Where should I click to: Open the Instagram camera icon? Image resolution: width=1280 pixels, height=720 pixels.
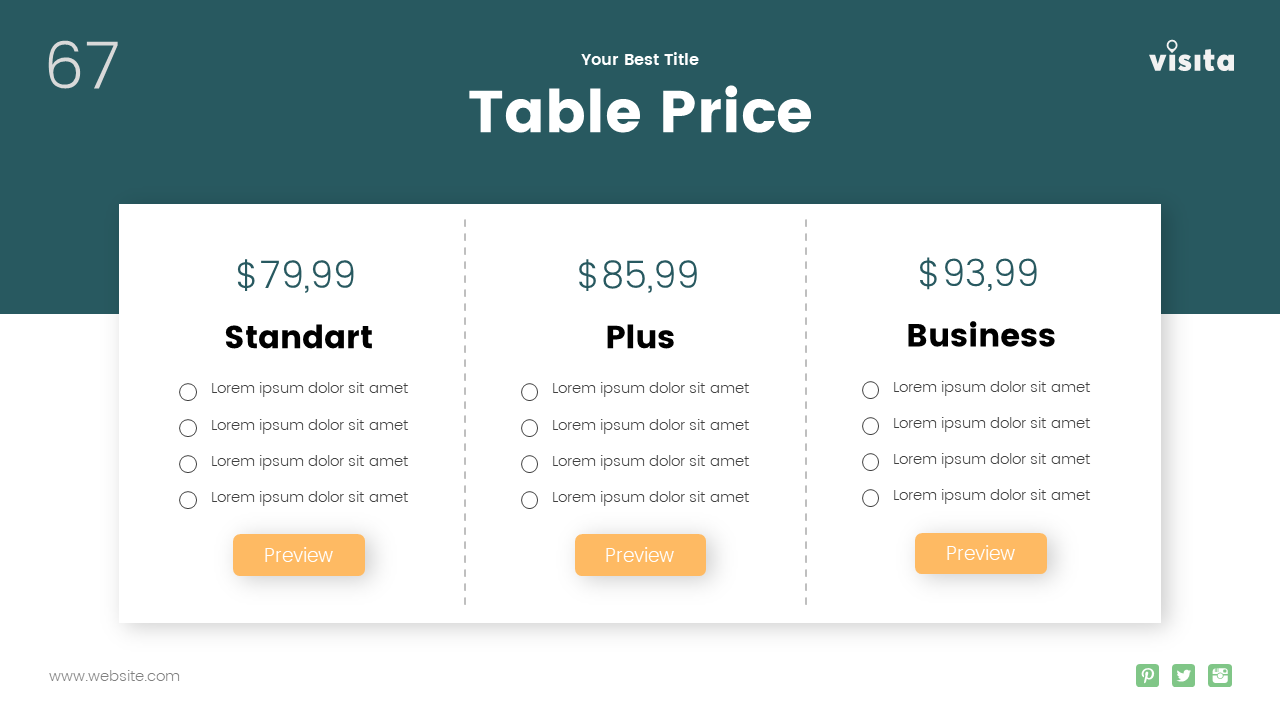(x=1220, y=676)
